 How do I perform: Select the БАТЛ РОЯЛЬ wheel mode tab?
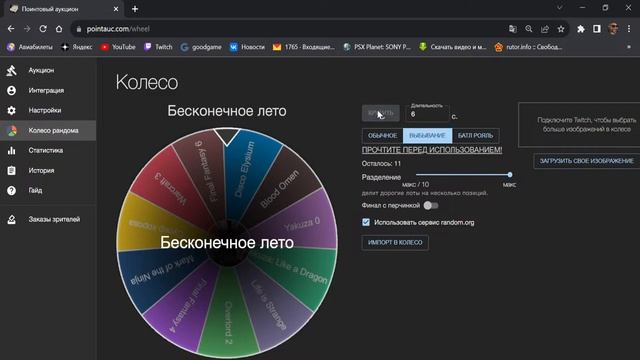476,136
